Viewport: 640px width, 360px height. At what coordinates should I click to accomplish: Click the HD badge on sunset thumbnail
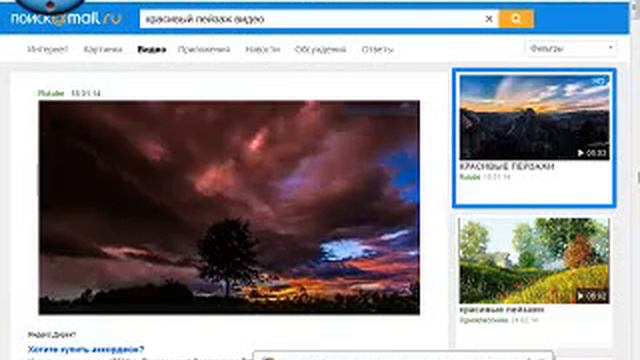(x=599, y=81)
